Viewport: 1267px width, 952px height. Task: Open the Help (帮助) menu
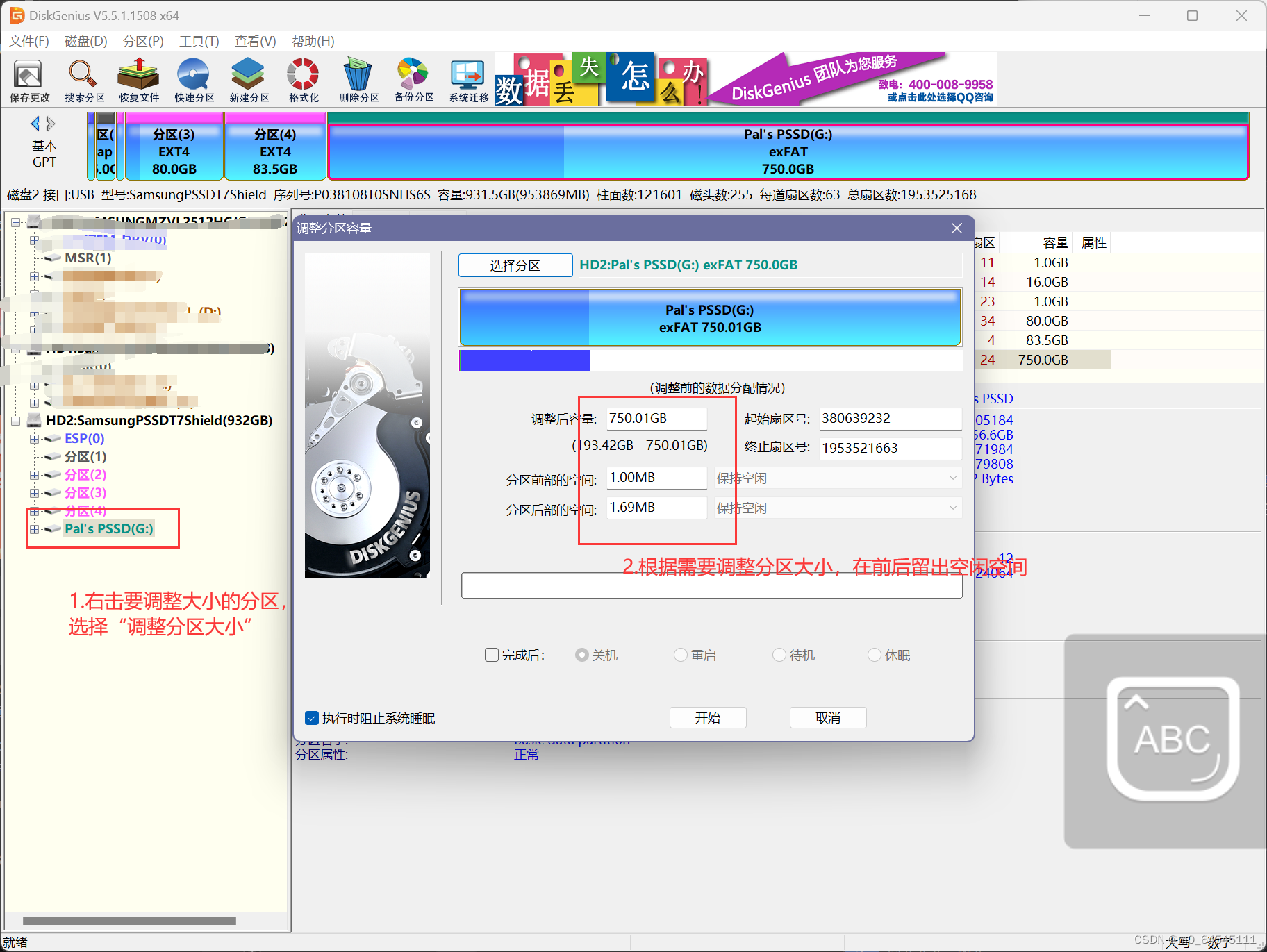coord(313,41)
